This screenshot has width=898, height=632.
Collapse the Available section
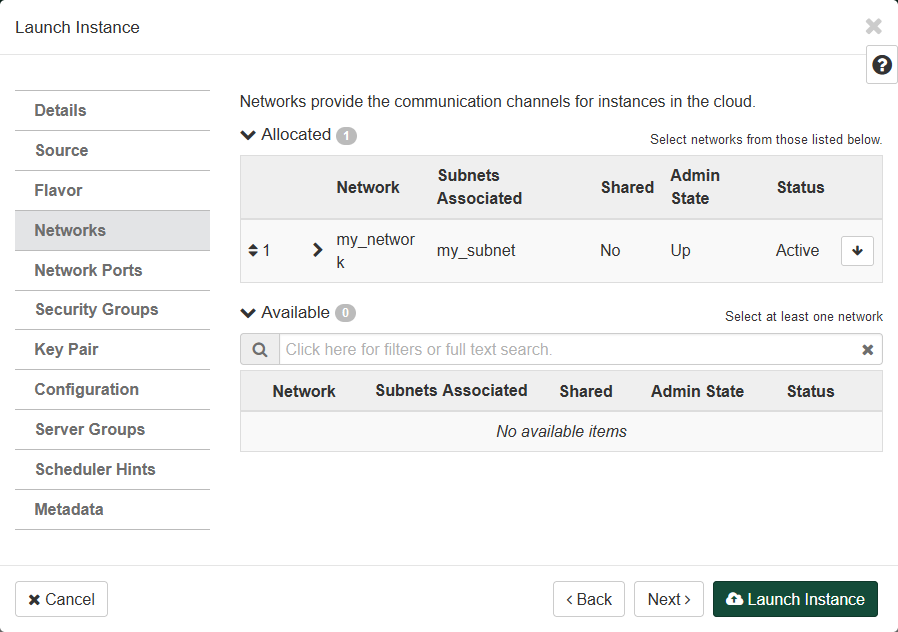coord(249,313)
